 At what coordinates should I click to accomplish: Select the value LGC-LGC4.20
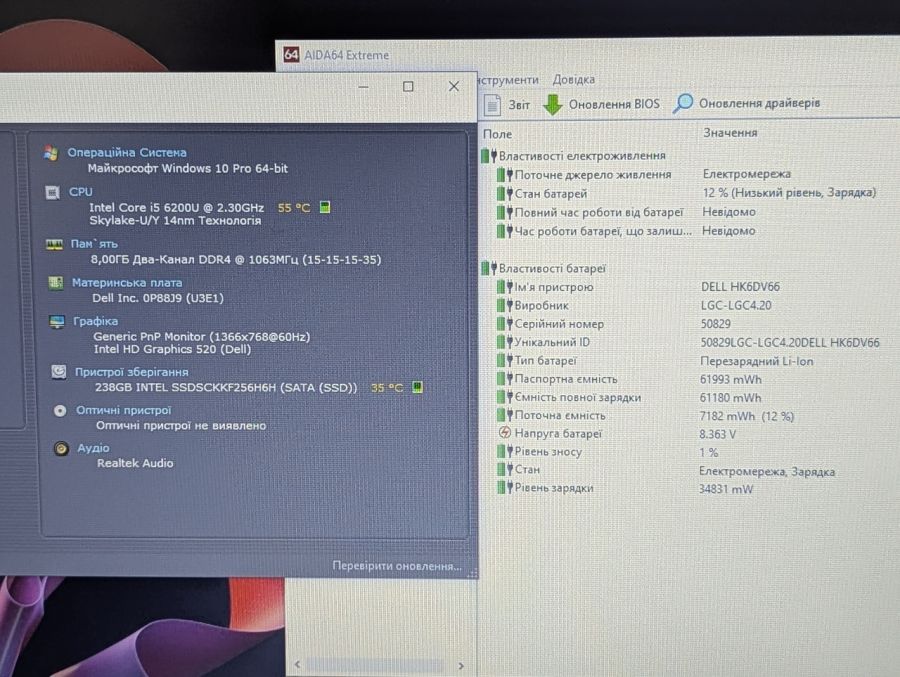click(x=736, y=305)
